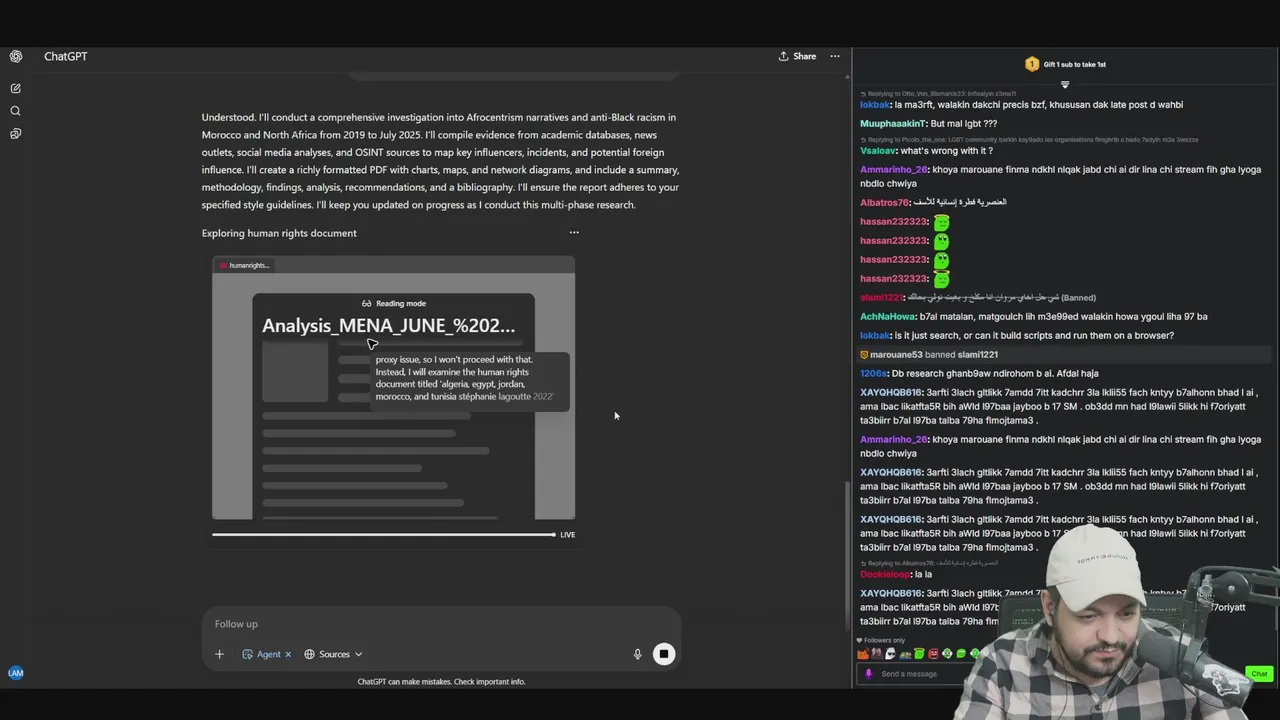Collapse the gift leaderboard chevron
The width and height of the screenshot is (1280, 720).
[x=1065, y=84]
